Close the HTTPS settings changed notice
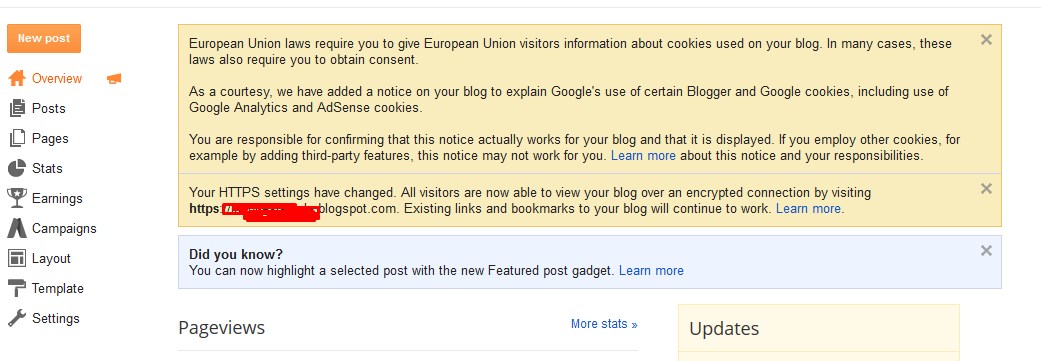Screen dimensions: 1041x361 [986, 188]
